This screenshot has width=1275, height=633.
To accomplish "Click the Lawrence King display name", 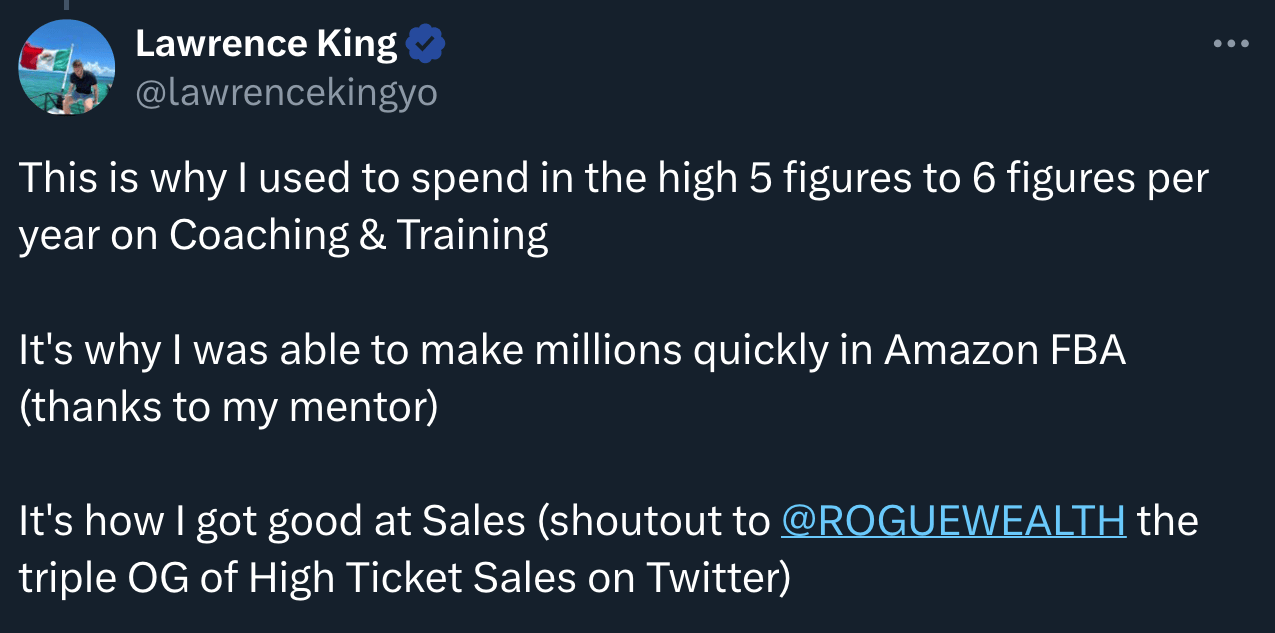I will 266,44.
